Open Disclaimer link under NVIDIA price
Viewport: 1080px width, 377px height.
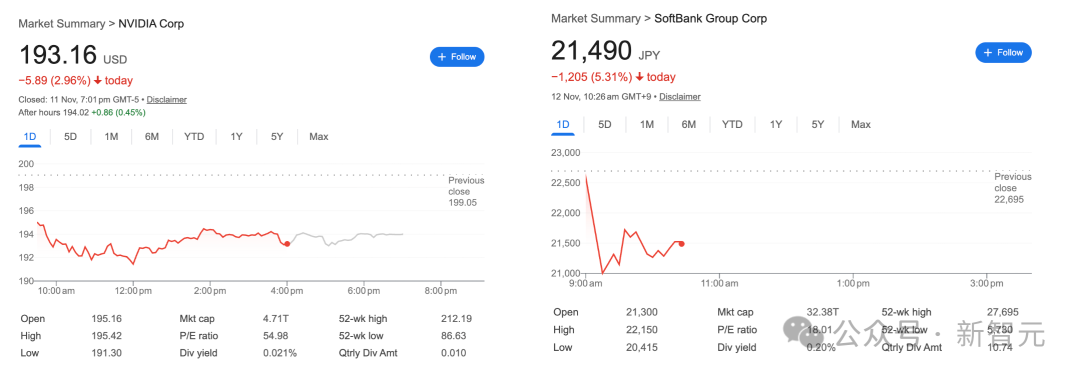[167, 99]
